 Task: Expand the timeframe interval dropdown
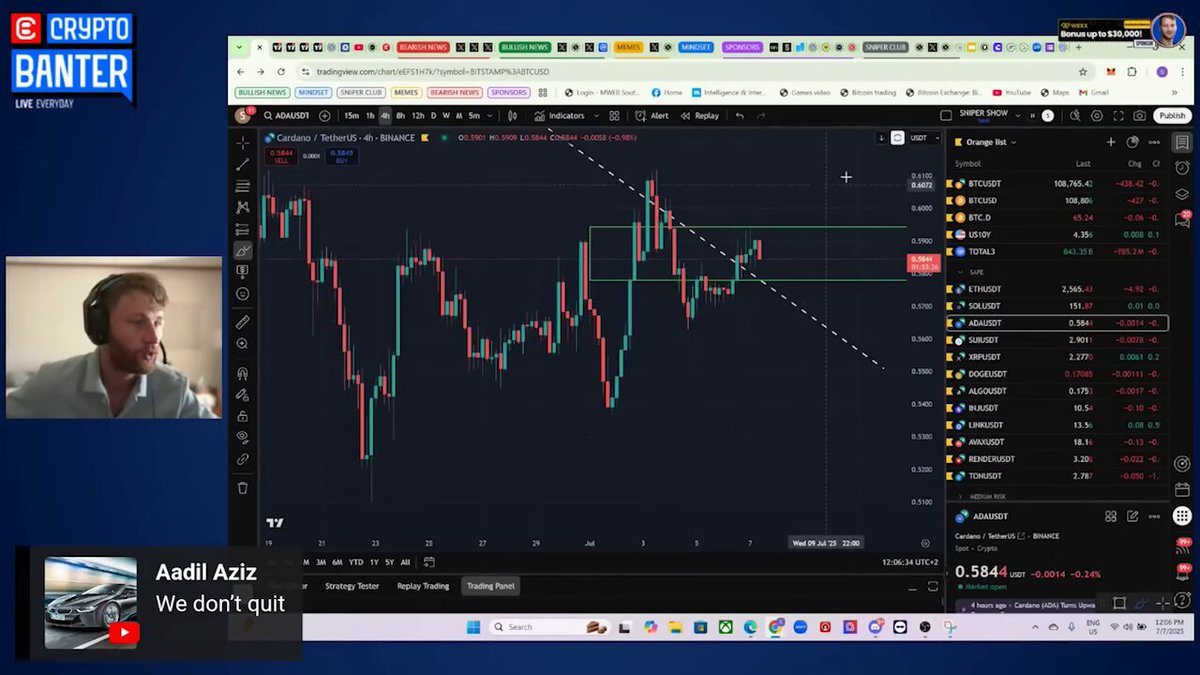point(489,116)
